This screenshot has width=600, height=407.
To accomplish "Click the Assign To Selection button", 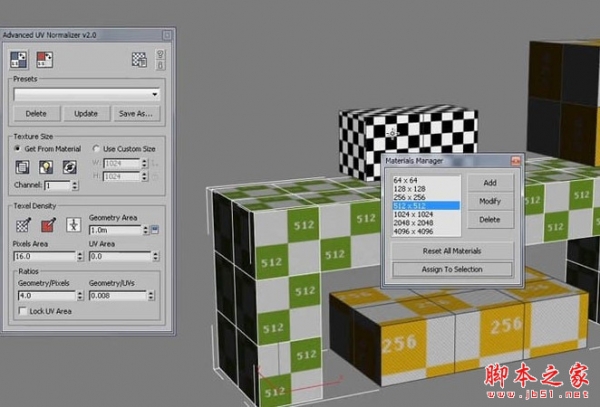I will pos(452,269).
